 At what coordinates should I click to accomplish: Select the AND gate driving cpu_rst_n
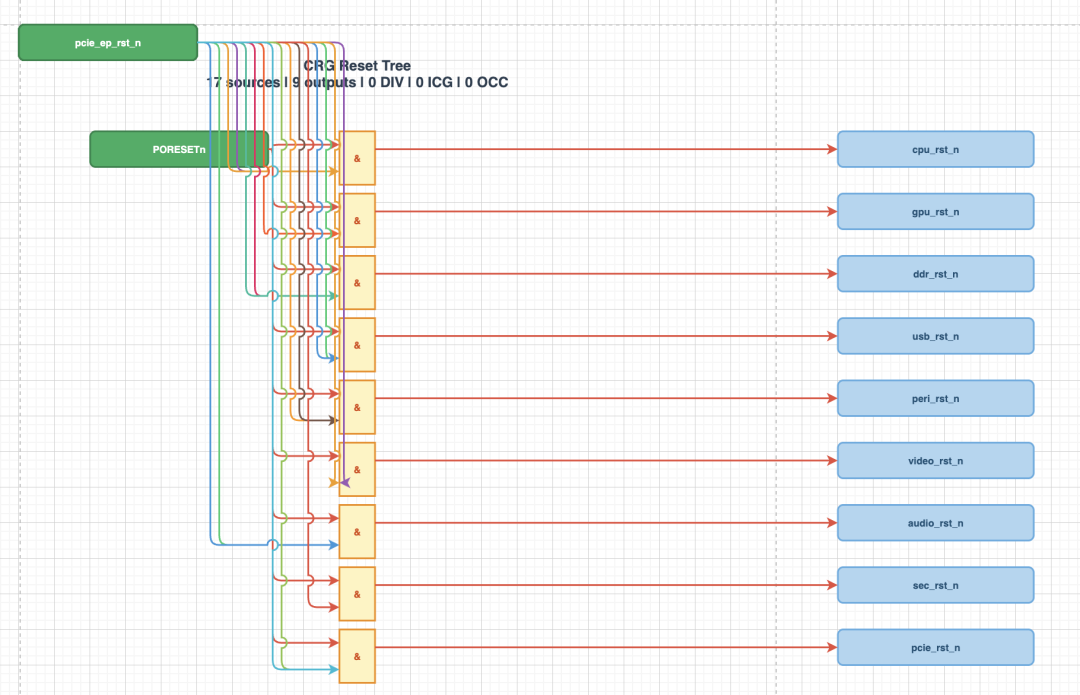[x=357, y=158]
